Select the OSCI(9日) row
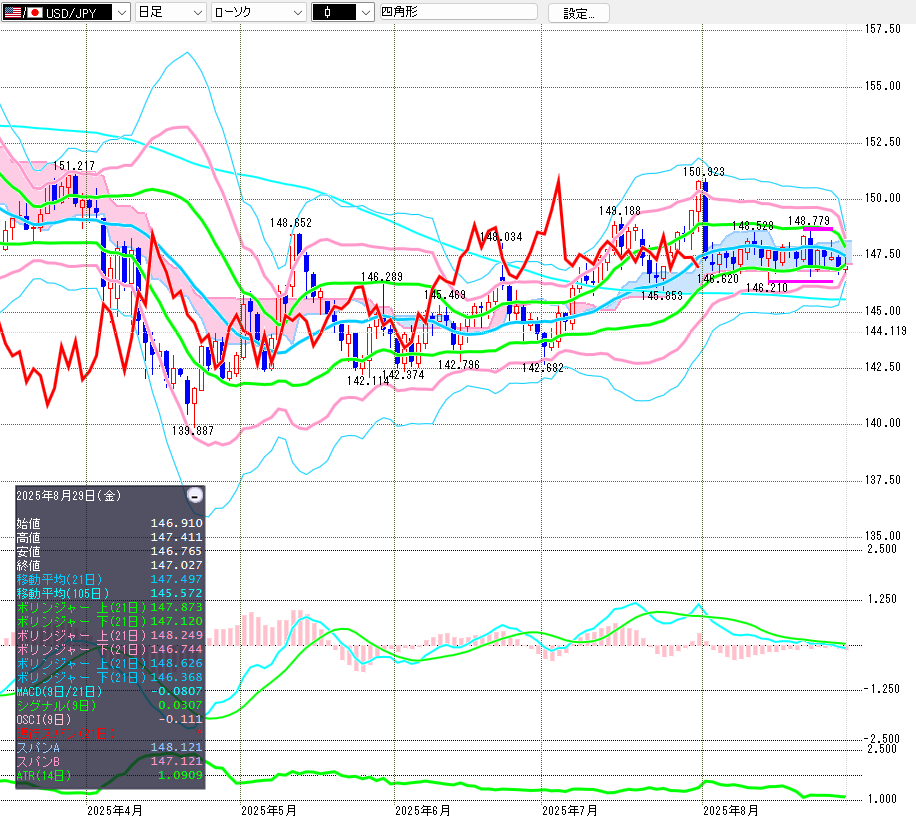This screenshot has width=916, height=820. click(110, 720)
